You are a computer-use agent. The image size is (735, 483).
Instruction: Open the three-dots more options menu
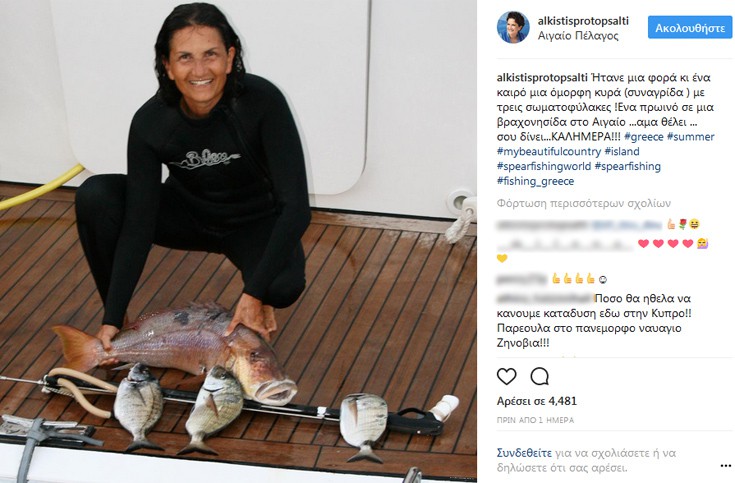725,466
